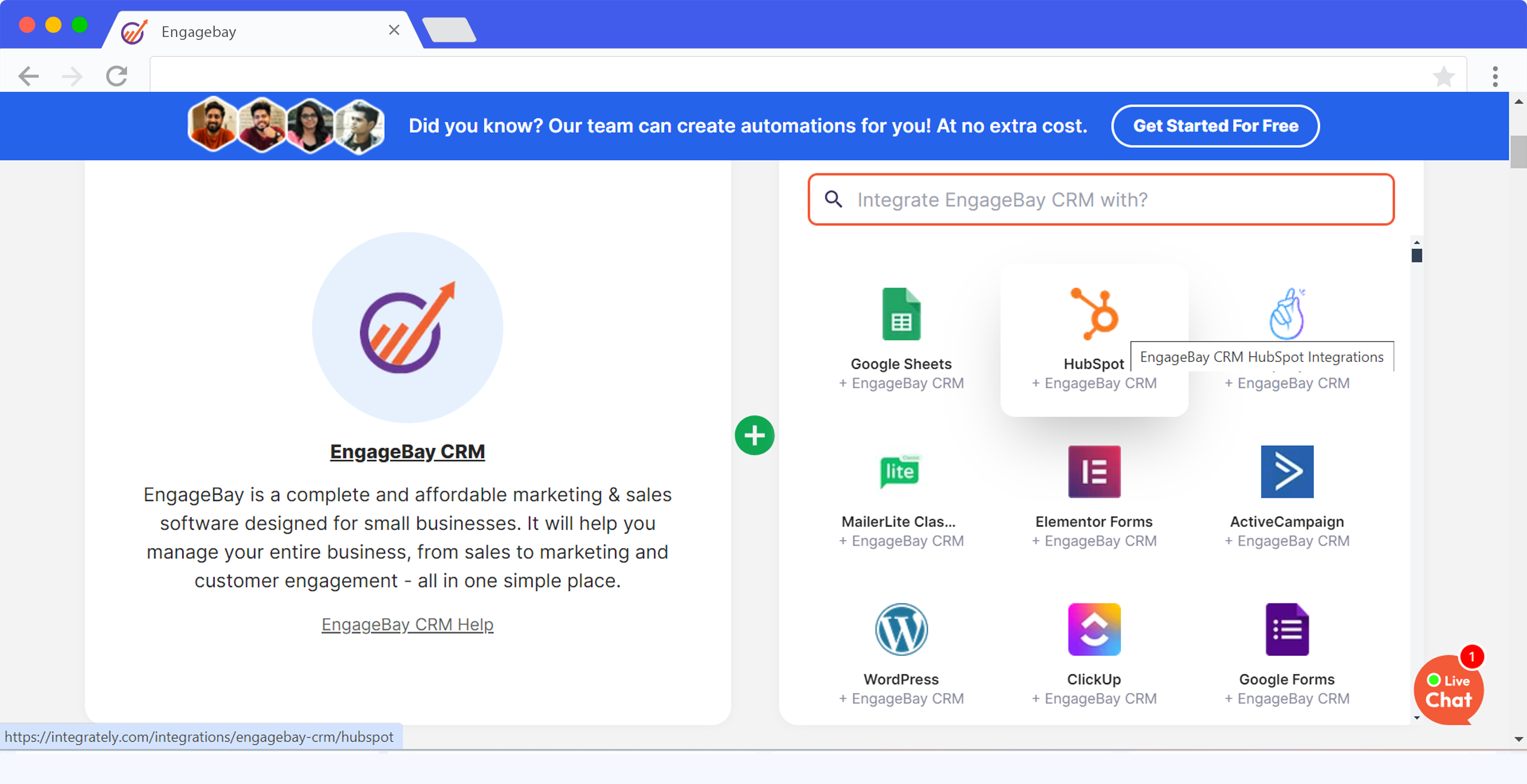Click the ClickUp label
The height and width of the screenshot is (784, 1527).
pos(1094,679)
